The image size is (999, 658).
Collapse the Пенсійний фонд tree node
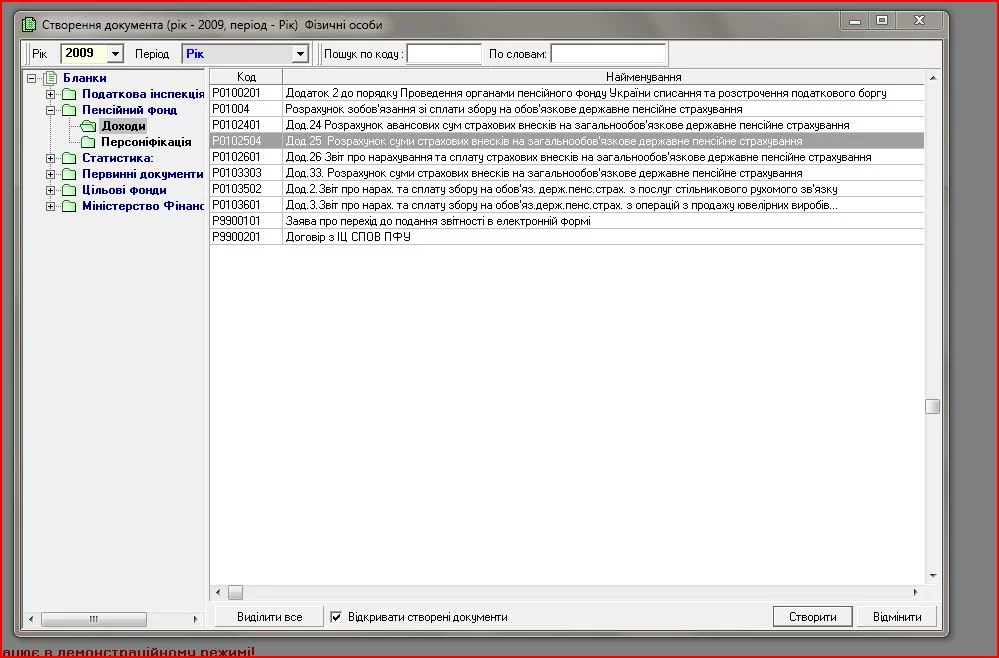(51, 110)
